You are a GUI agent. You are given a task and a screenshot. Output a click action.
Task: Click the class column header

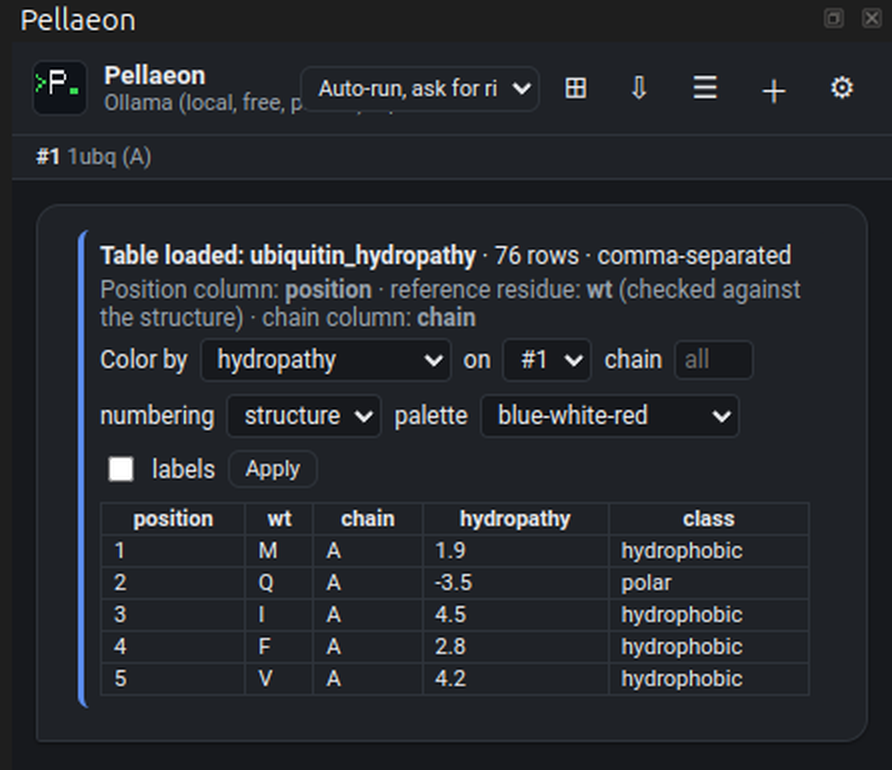pos(709,519)
